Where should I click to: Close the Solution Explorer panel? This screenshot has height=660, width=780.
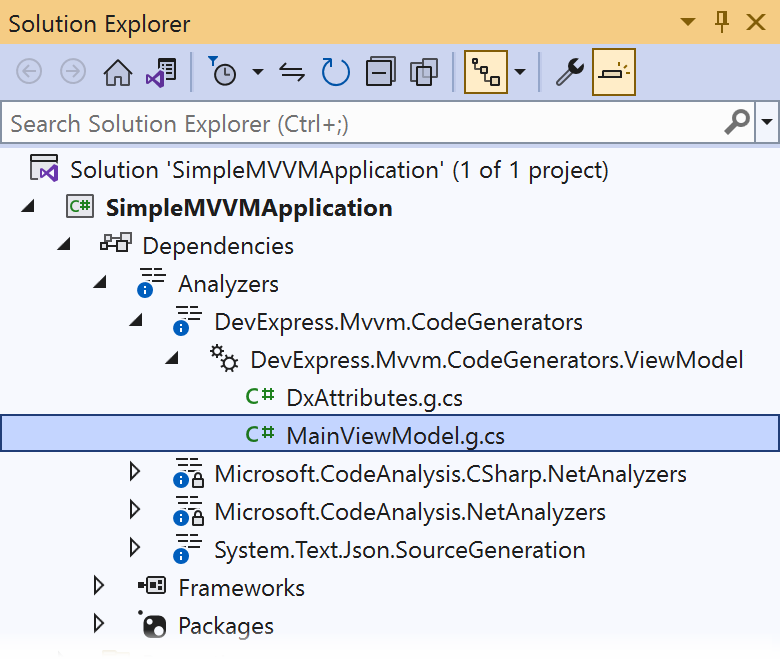point(756,22)
